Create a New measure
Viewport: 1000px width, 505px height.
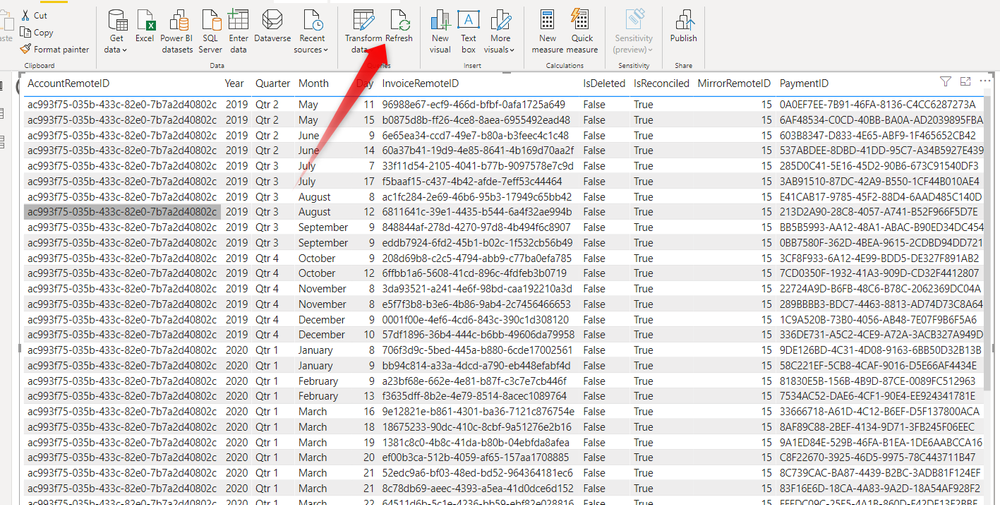click(548, 30)
